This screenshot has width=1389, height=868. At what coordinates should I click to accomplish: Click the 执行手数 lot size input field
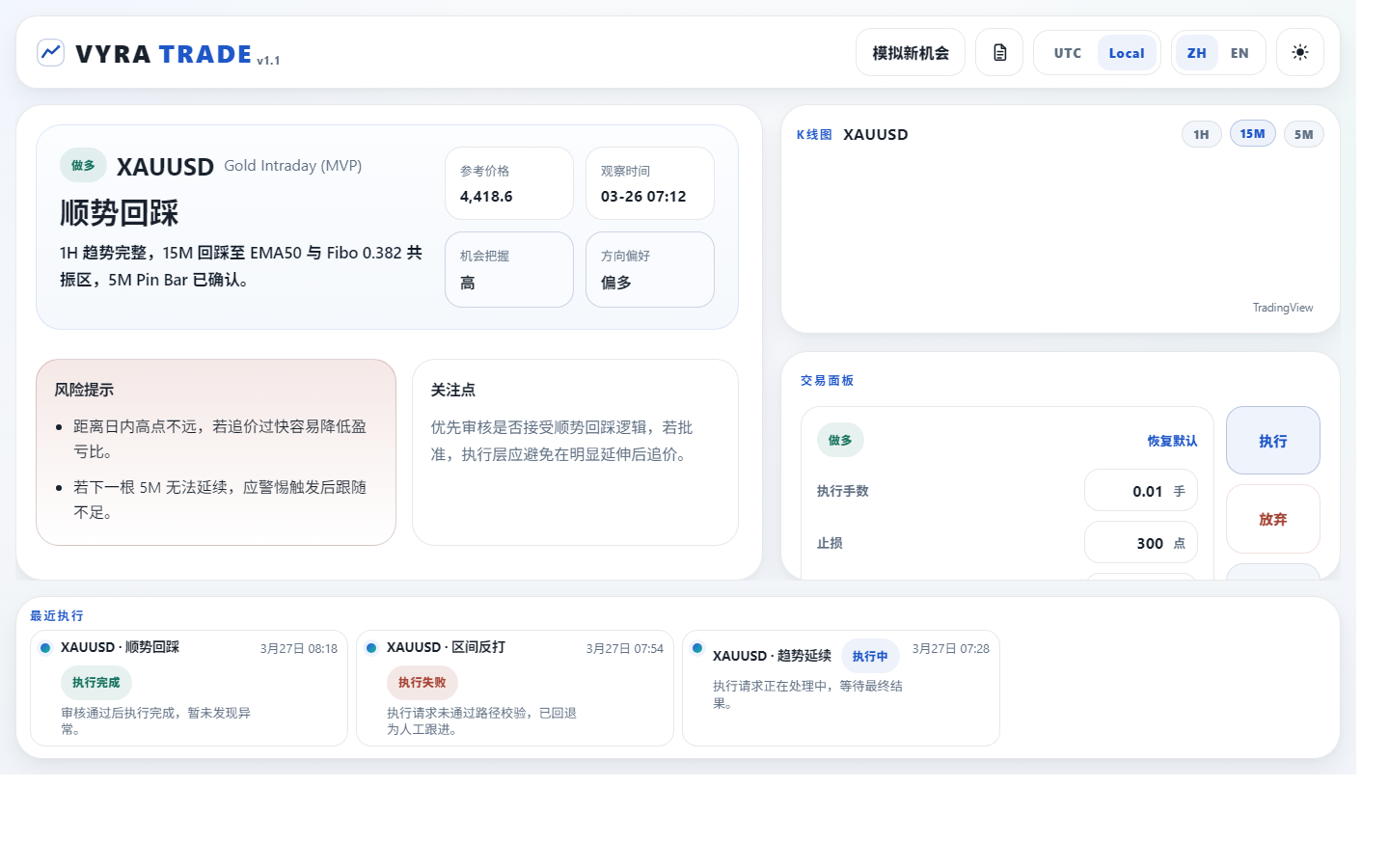pos(1141,490)
